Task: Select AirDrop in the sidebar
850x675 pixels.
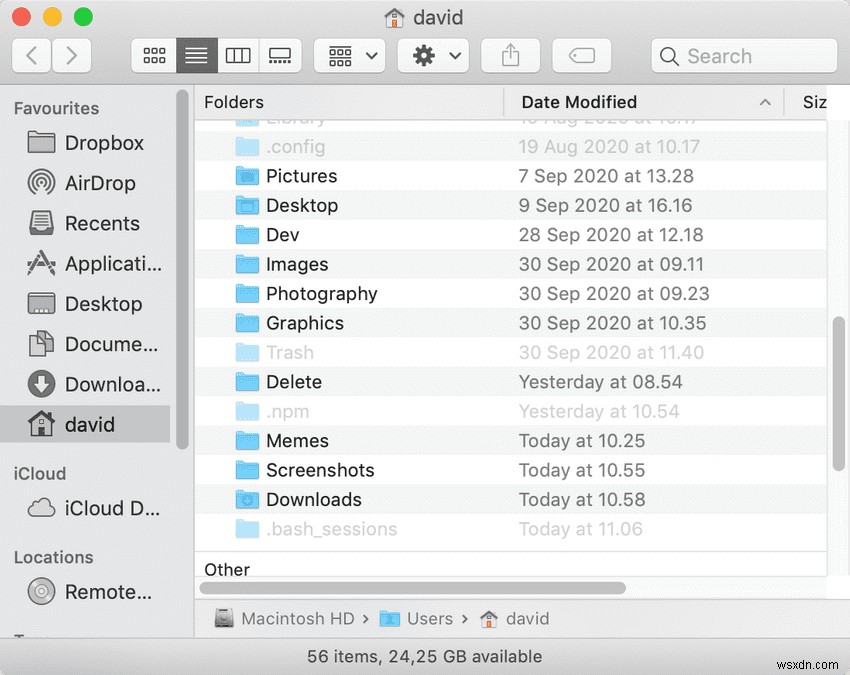Action: click(101, 183)
